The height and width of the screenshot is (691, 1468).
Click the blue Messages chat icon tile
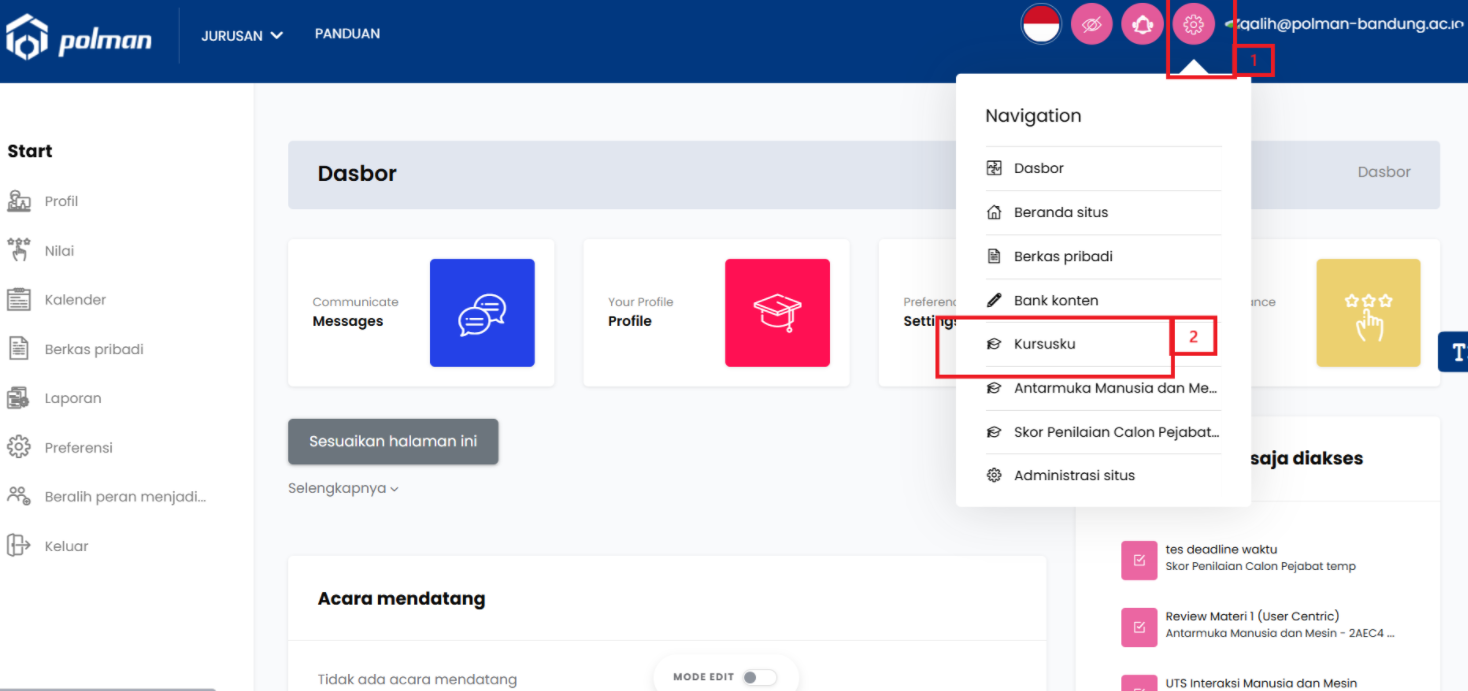482,313
